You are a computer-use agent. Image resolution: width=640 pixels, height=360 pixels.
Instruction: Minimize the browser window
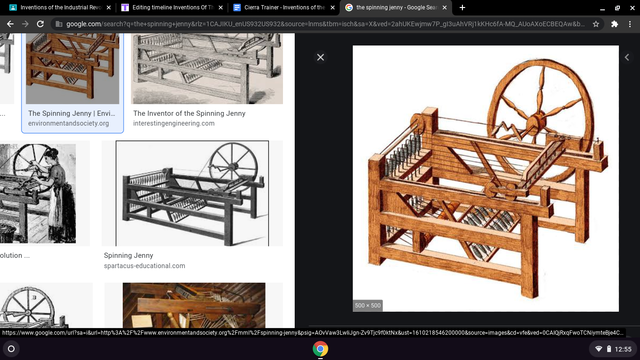(x=602, y=8)
